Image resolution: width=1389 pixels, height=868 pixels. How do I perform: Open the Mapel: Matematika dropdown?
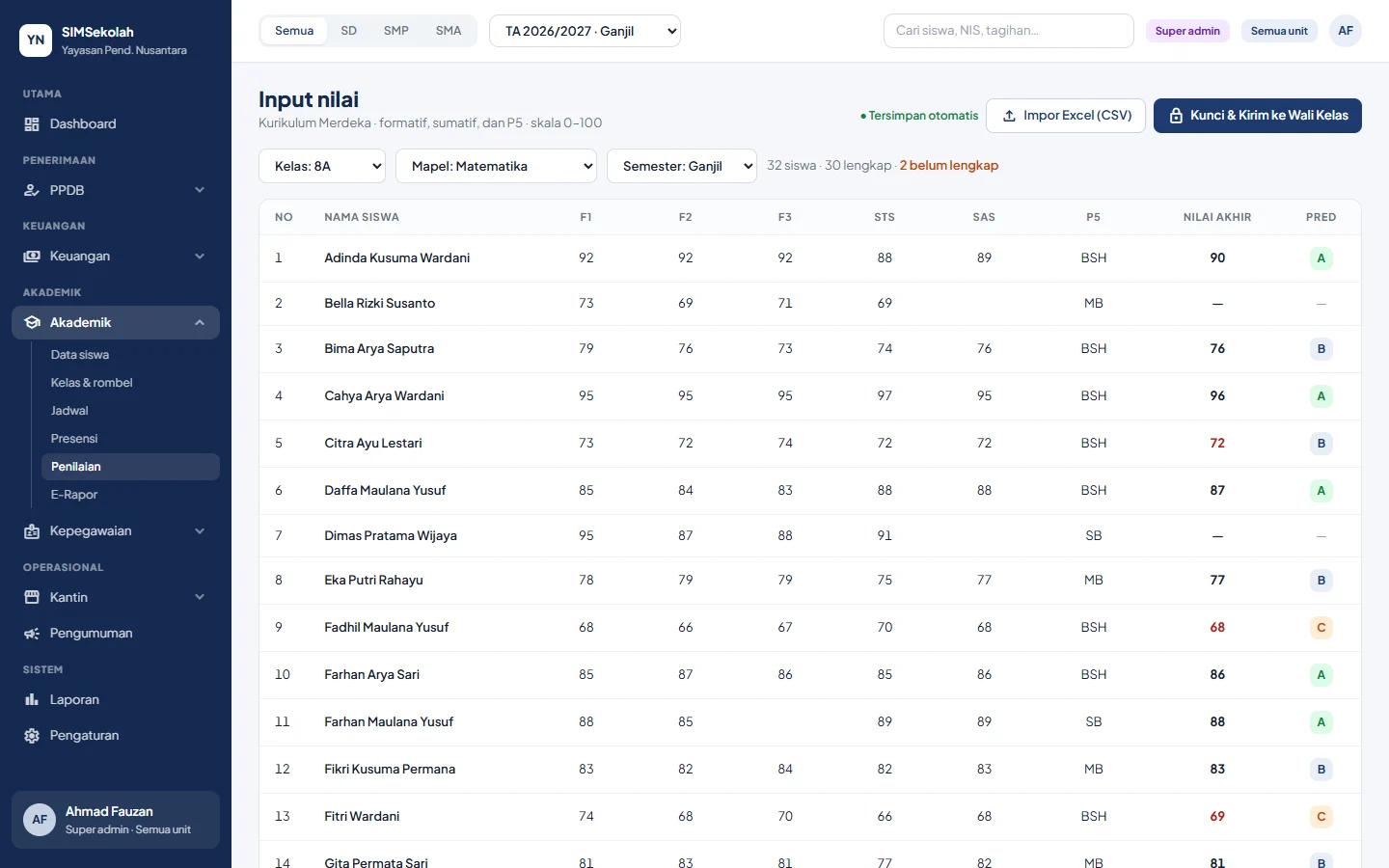coord(497,166)
